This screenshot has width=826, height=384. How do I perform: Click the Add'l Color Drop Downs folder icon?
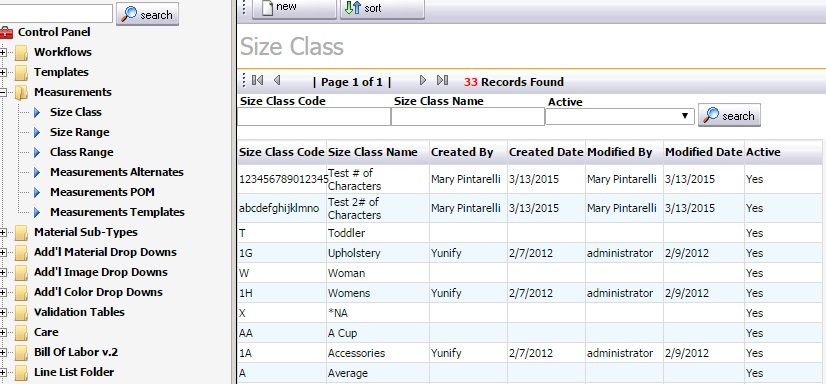click(22, 293)
